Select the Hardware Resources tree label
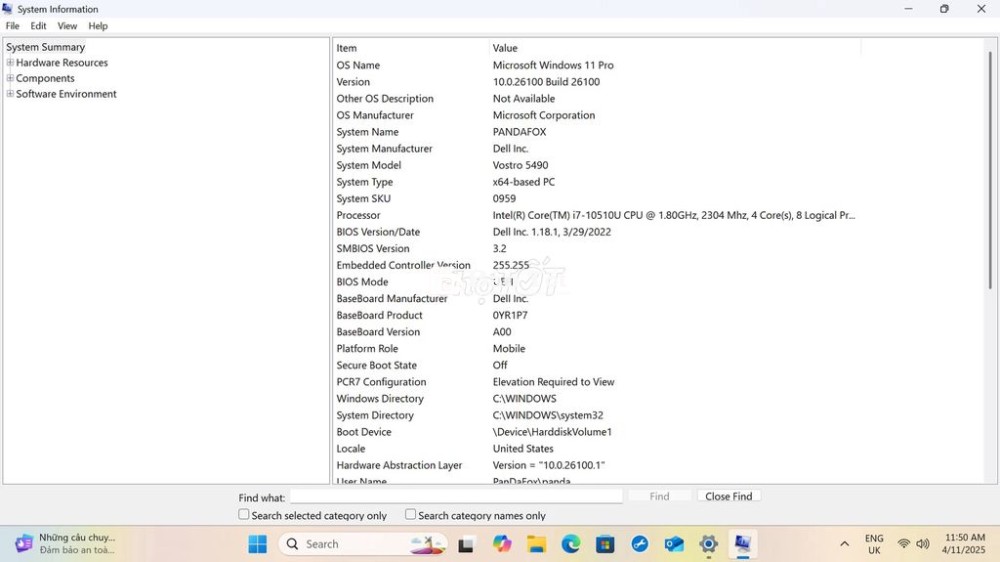The height and width of the screenshot is (562, 1000). click(x=62, y=63)
